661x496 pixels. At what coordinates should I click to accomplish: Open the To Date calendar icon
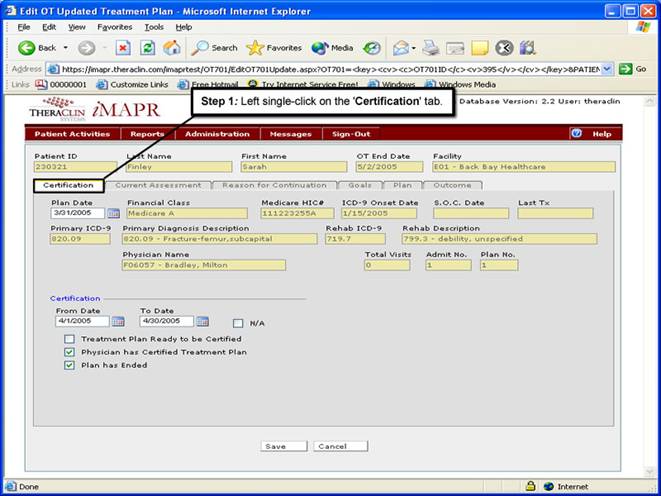pyautogui.click(x=202, y=321)
